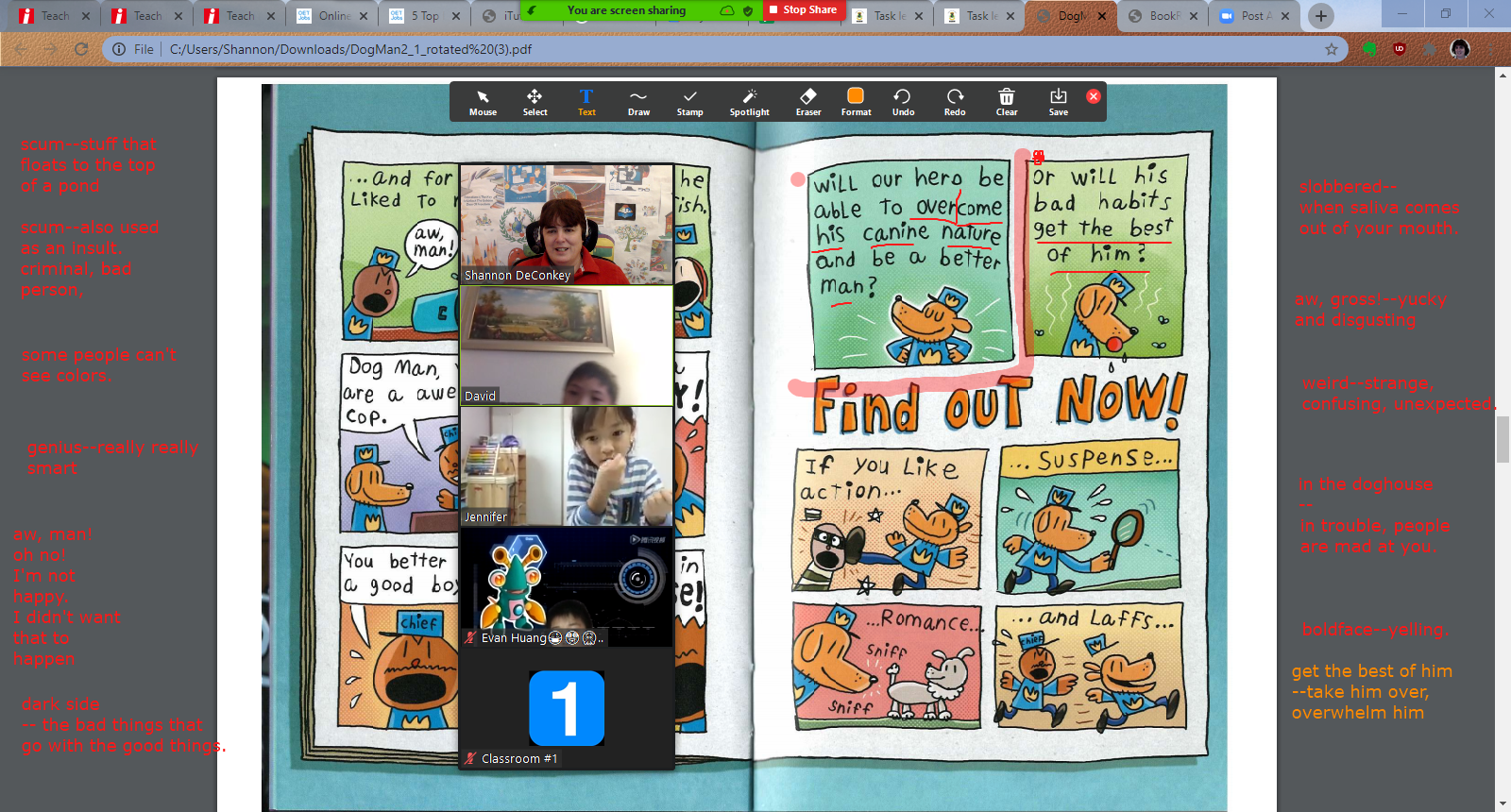Click the 'ew, gross!--yucky' note
The width and height of the screenshot is (1511, 812).
(x=1370, y=310)
